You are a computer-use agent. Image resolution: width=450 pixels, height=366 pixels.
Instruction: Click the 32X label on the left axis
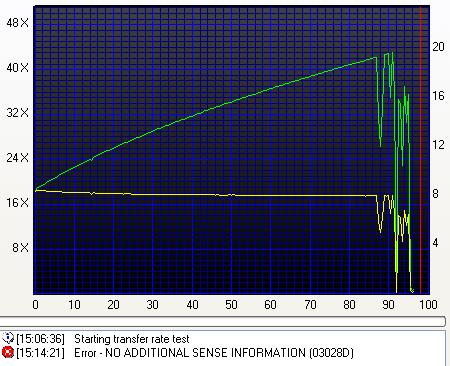point(17,113)
